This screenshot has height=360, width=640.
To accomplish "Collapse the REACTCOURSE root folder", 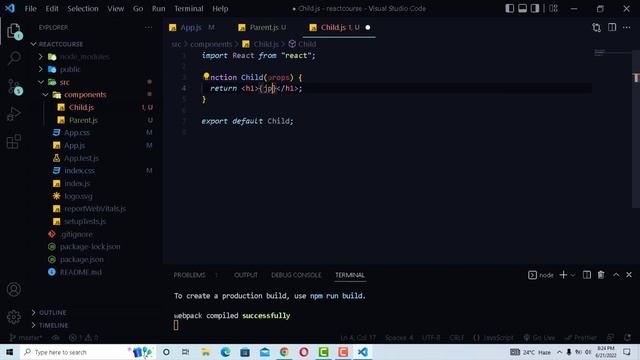I will pyautogui.click(x=33, y=44).
